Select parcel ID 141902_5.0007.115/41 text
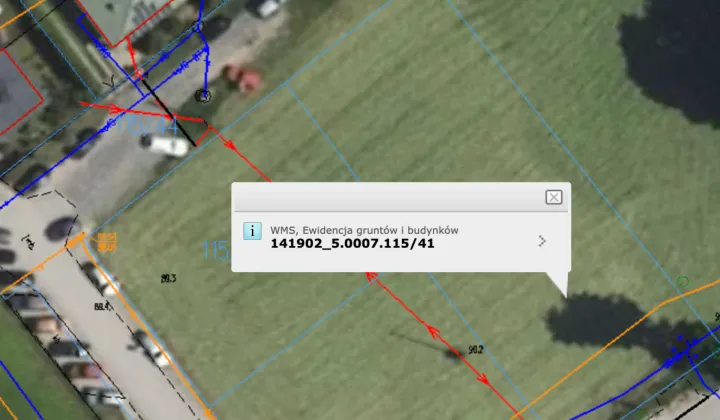 352,243
